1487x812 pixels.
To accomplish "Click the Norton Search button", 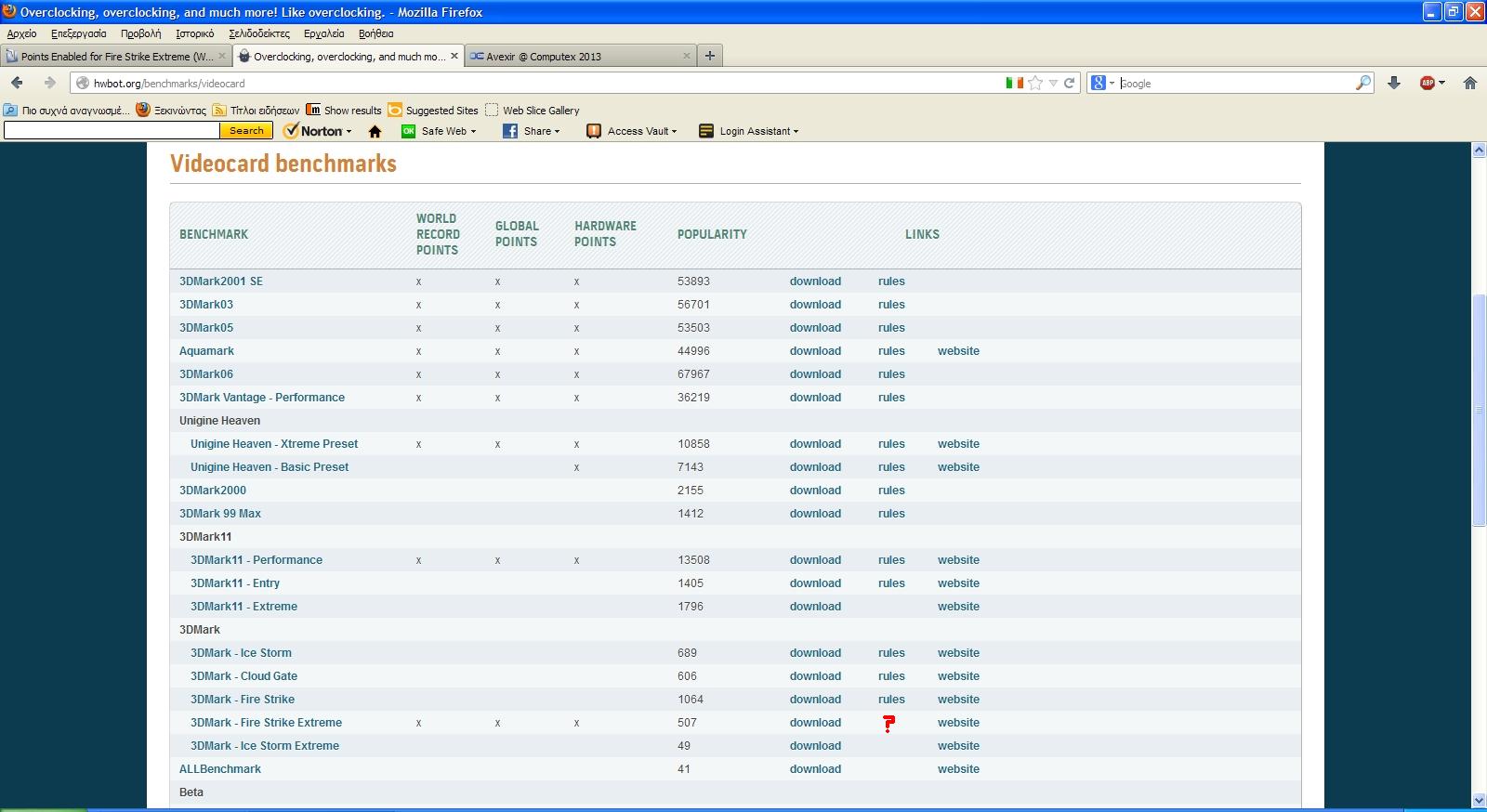I will pyautogui.click(x=246, y=131).
